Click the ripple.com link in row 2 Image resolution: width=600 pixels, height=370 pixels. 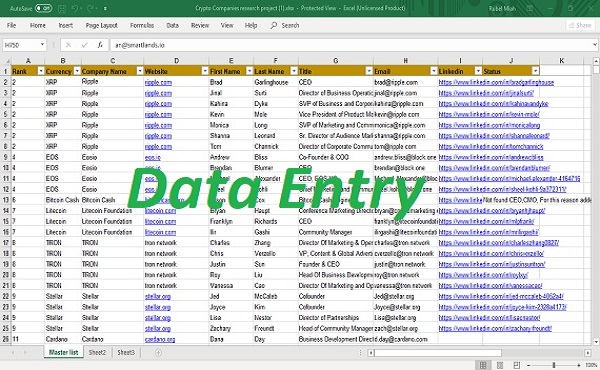[158, 82]
